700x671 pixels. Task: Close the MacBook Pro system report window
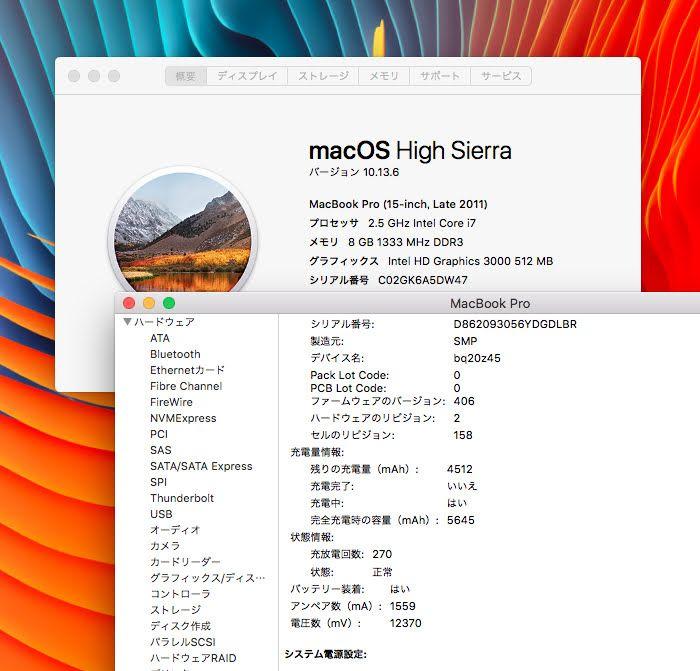[x=129, y=303]
